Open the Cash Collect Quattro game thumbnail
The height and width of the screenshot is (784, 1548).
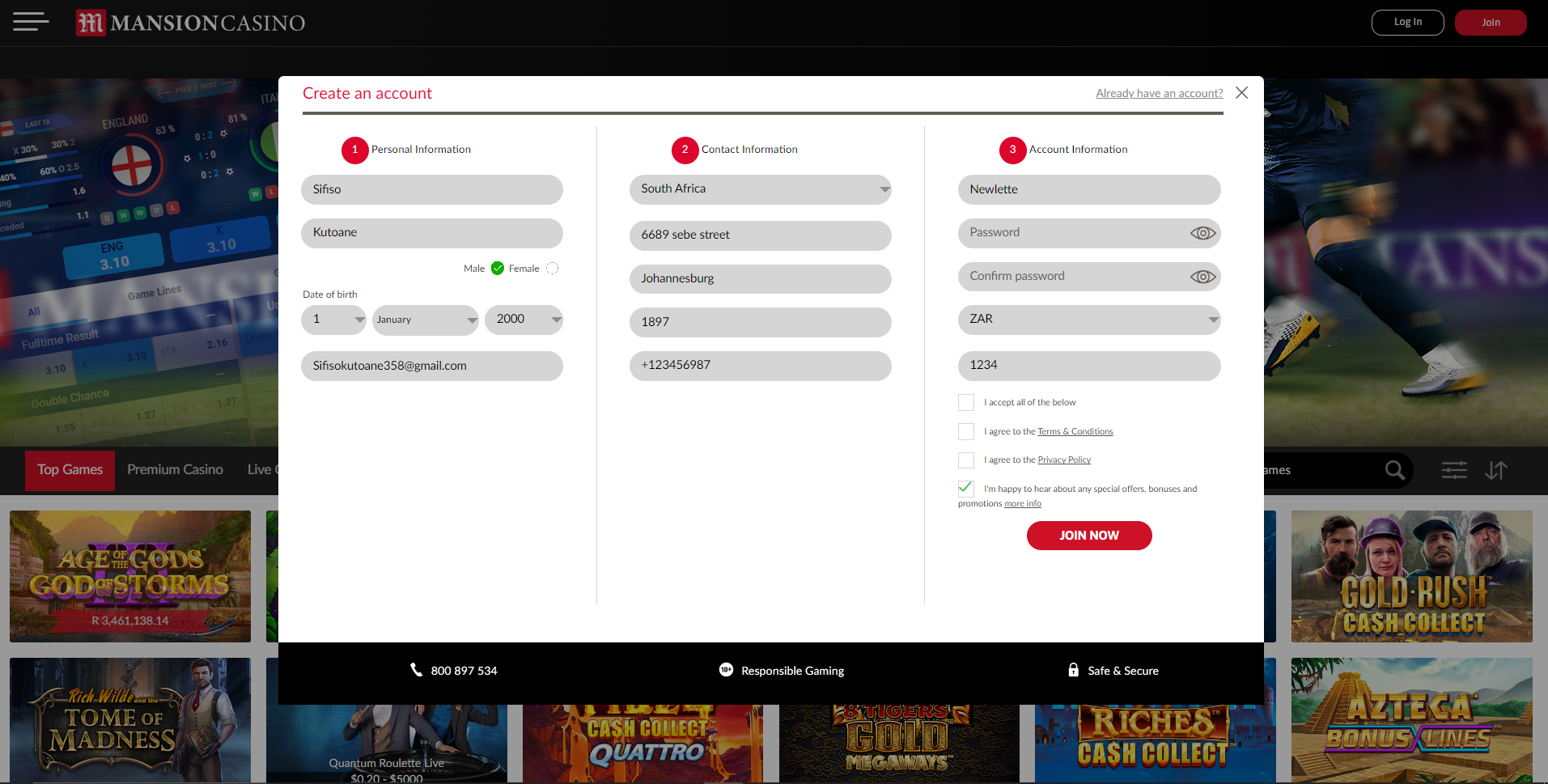coord(643,744)
